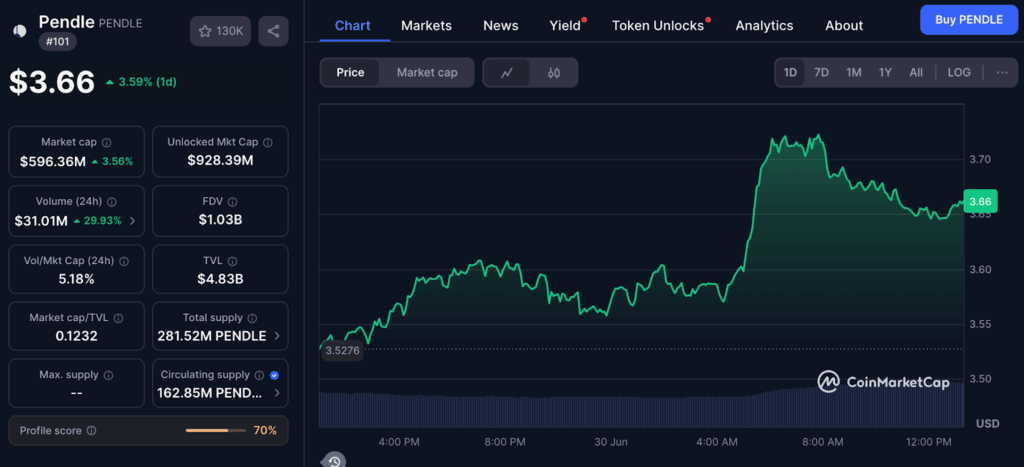Switch to candlestick chart icon

554,72
